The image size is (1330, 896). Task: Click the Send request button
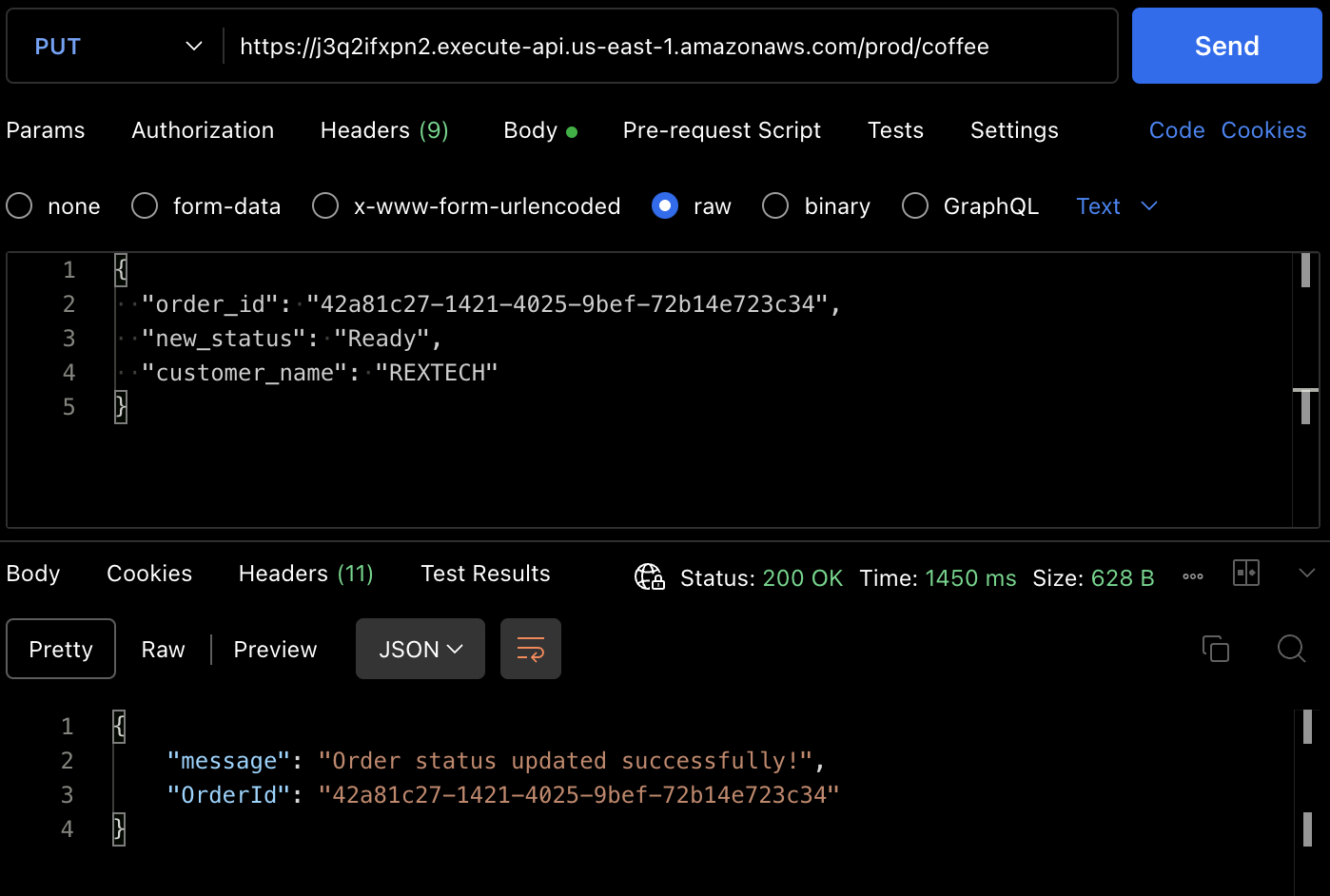1226,46
